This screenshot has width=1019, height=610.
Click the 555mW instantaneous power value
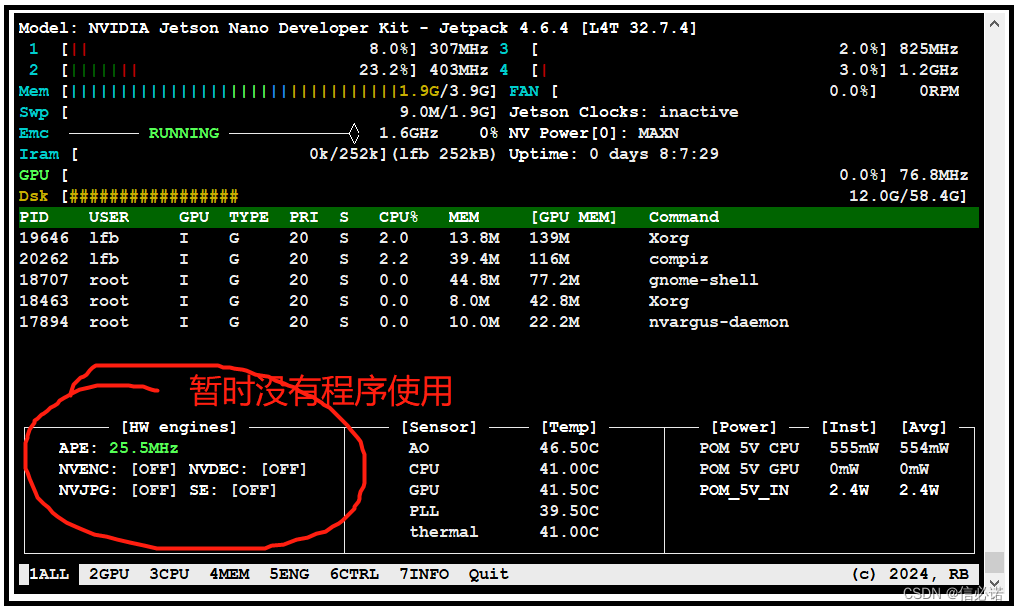[x=854, y=448]
